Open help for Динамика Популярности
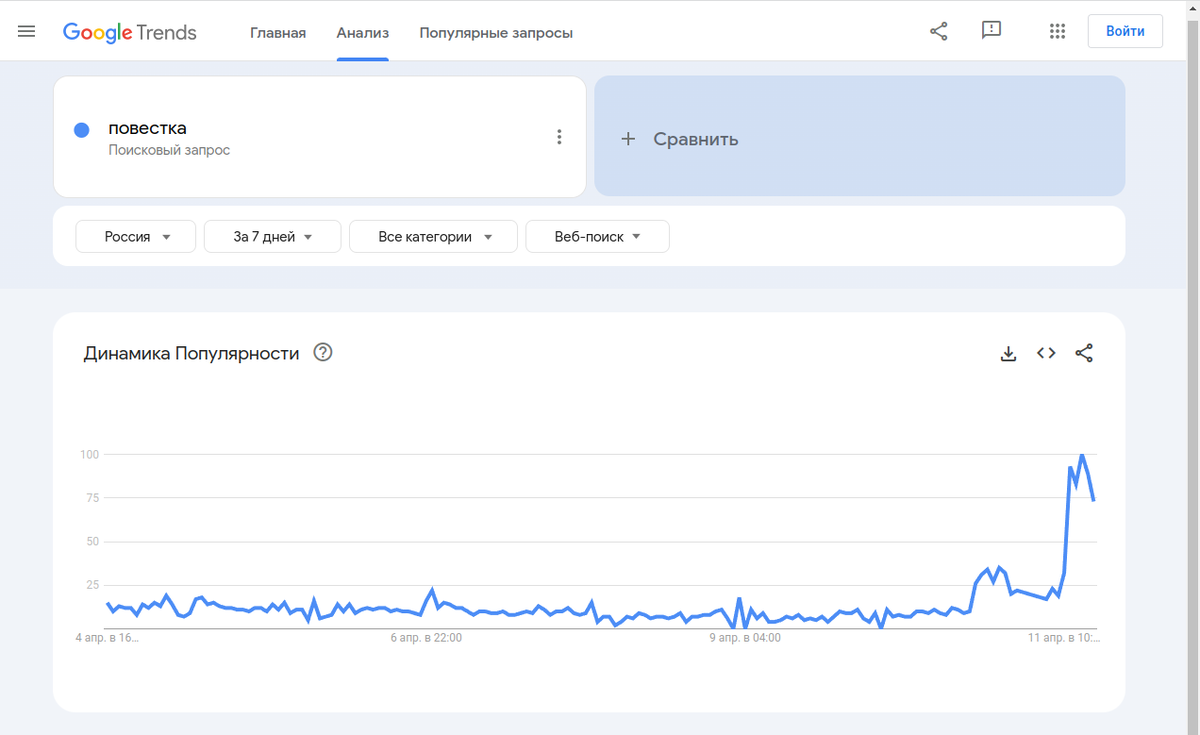The image size is (1200, 735). [x=323, y=352]
